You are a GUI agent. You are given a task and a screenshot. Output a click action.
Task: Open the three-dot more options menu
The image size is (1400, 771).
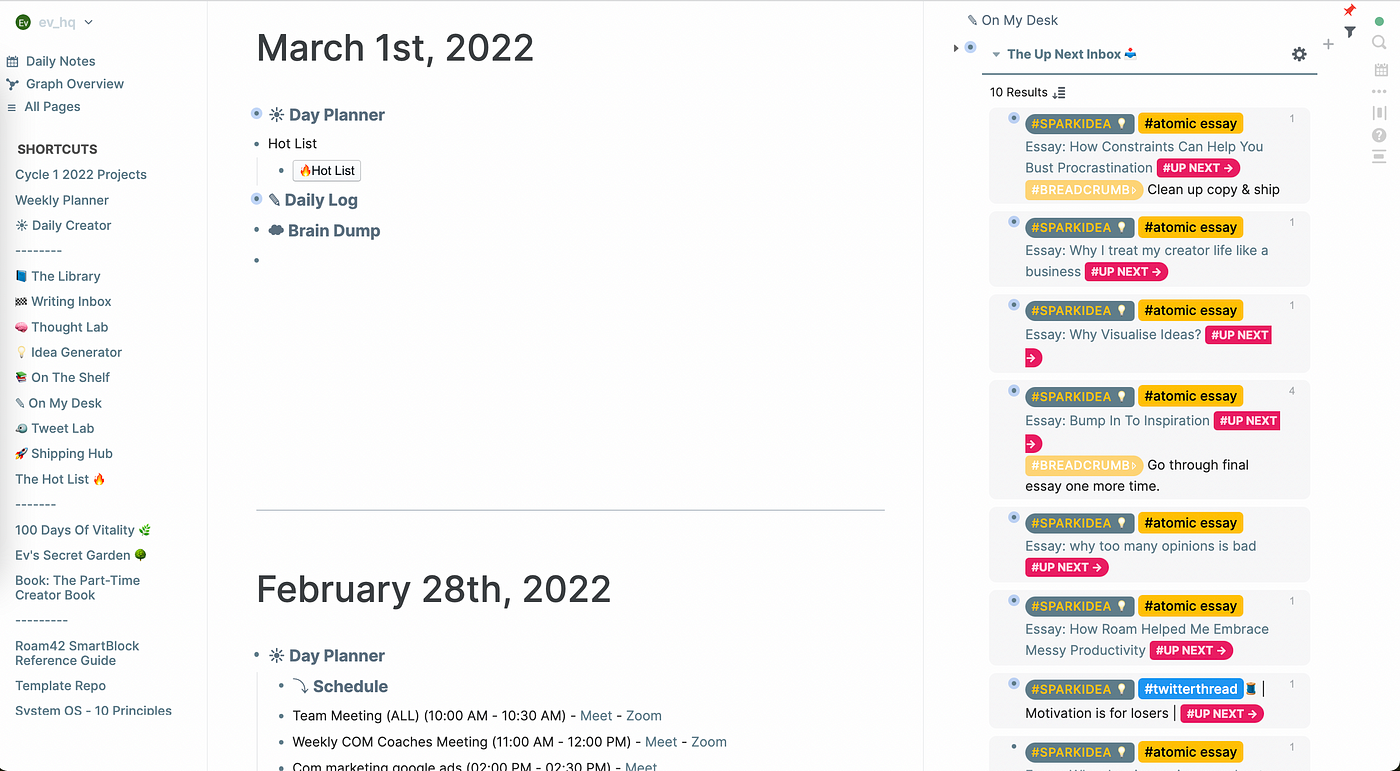coord(1380,92)
